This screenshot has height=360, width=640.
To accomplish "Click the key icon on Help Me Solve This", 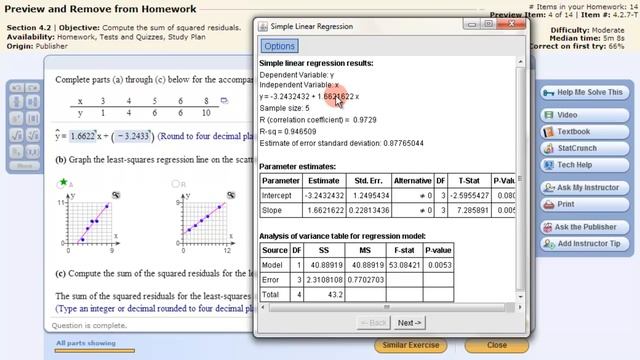I will click(x=549, y=93).
